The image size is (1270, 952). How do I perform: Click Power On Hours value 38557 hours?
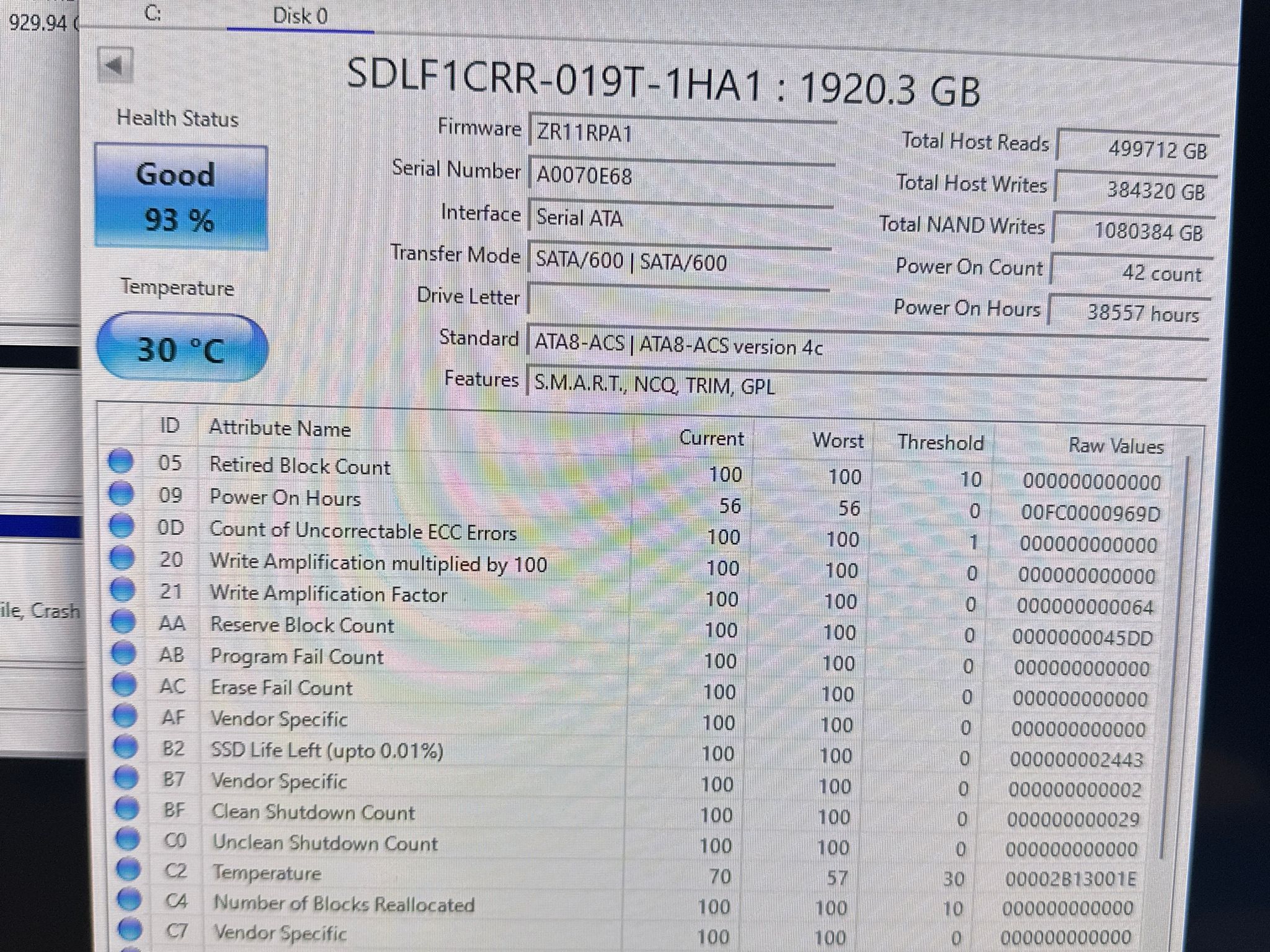coord(1129,313)
